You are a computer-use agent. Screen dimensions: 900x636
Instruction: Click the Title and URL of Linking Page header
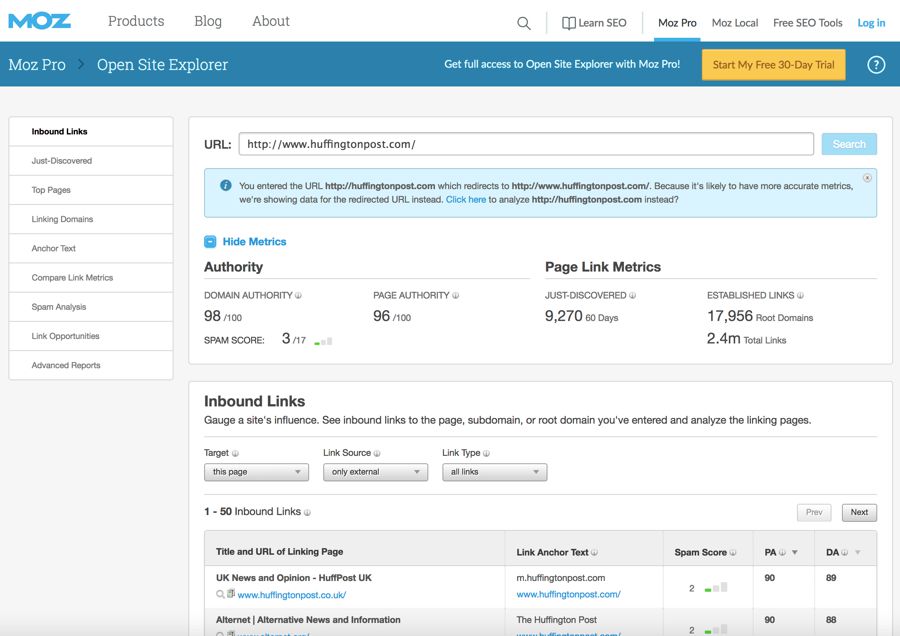pos(280,552)
